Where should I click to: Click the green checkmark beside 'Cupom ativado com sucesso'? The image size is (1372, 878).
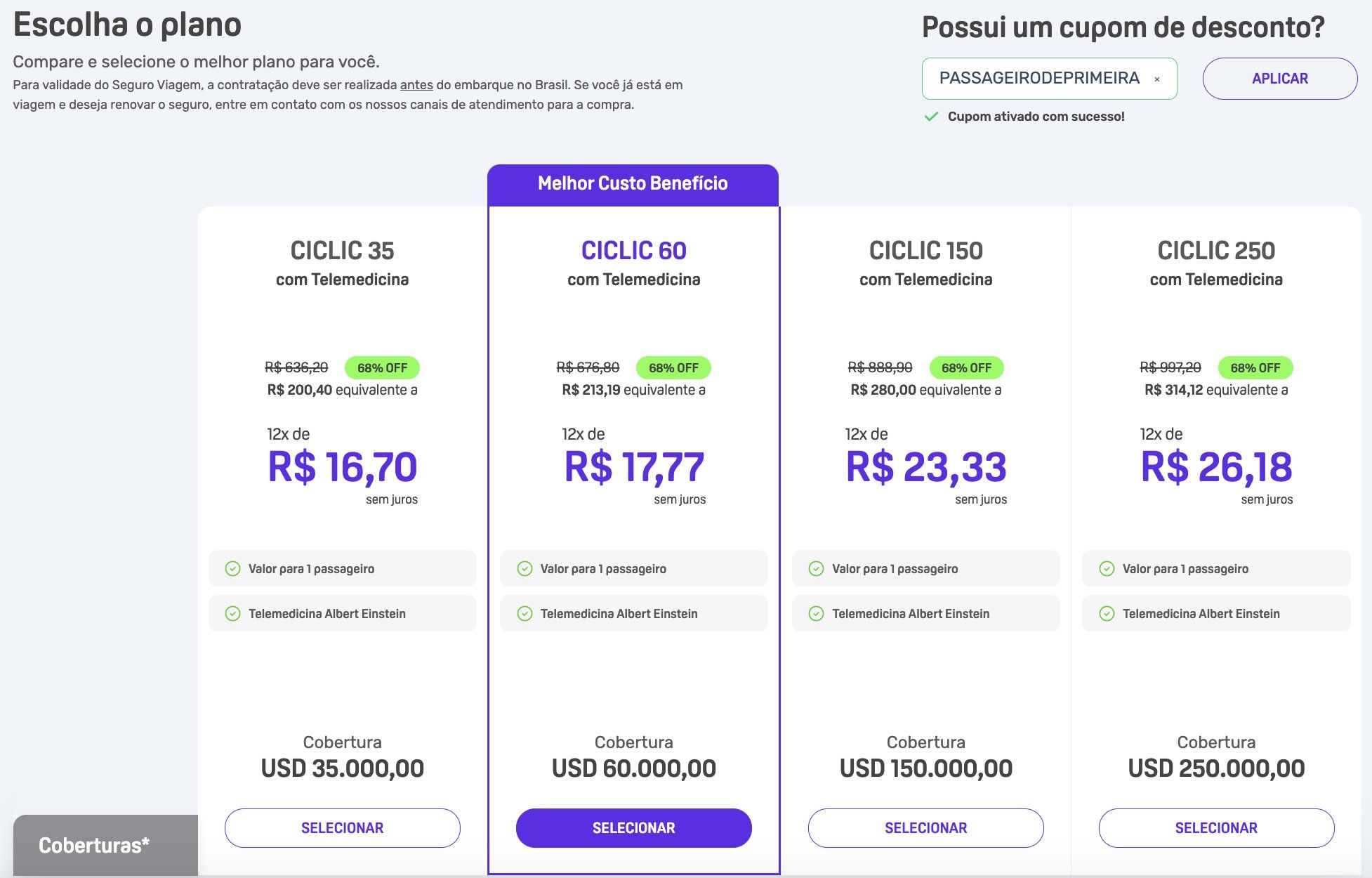(x=931, y=117)
